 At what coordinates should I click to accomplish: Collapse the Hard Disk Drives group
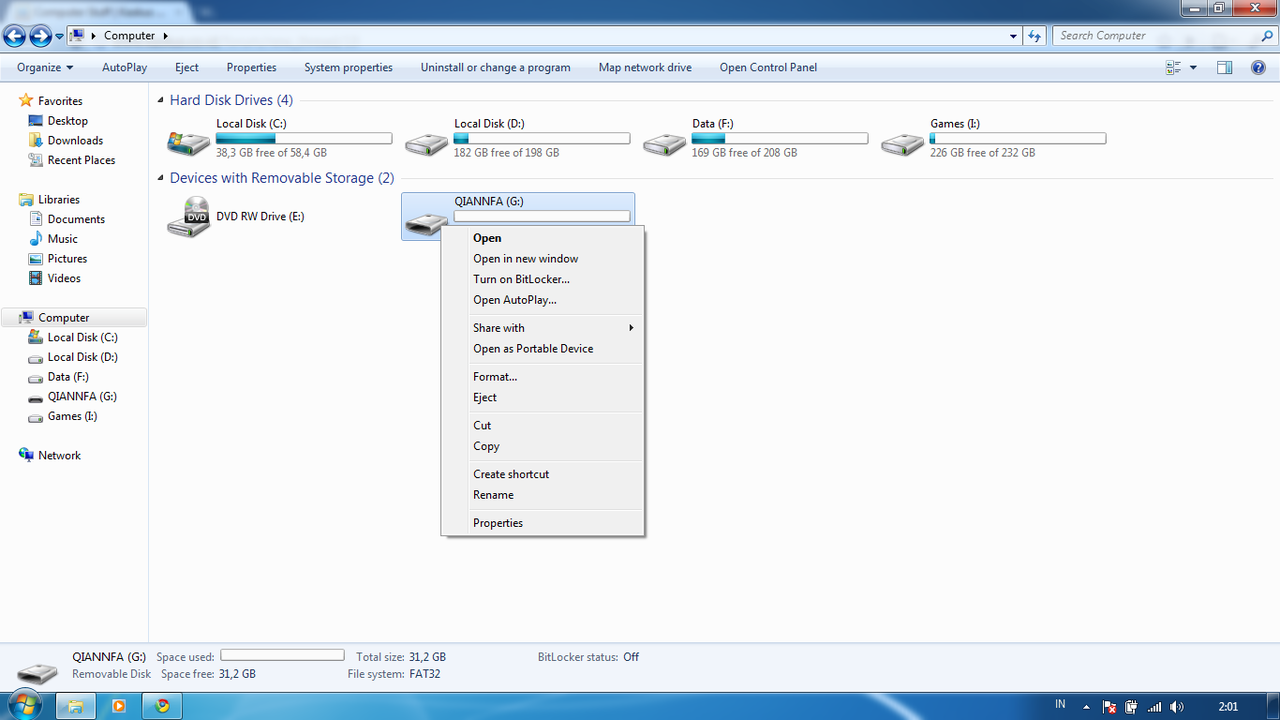tap(161, 100)
